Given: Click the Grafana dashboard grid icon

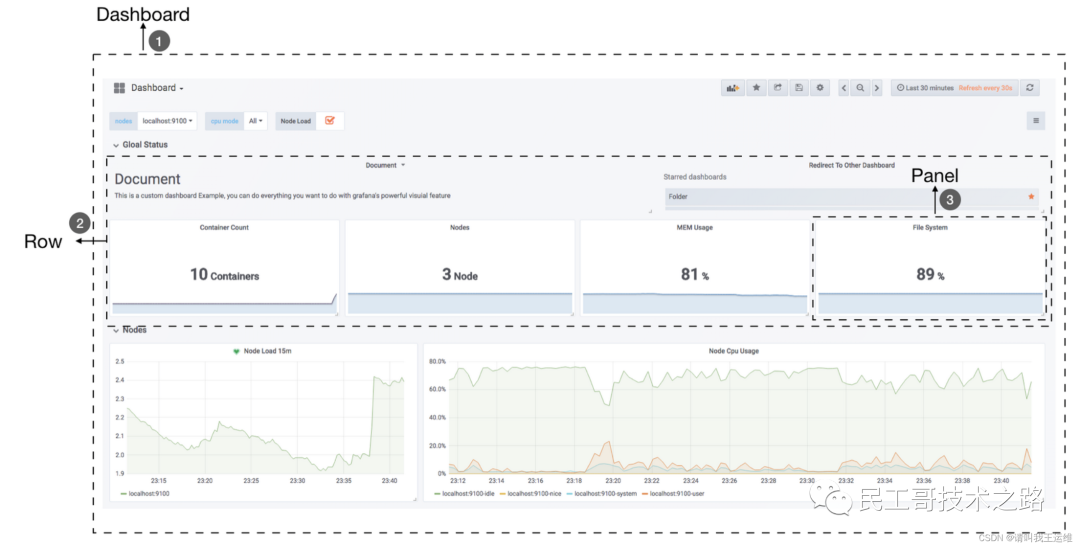Looking at the screenshot, I should 119,88.
